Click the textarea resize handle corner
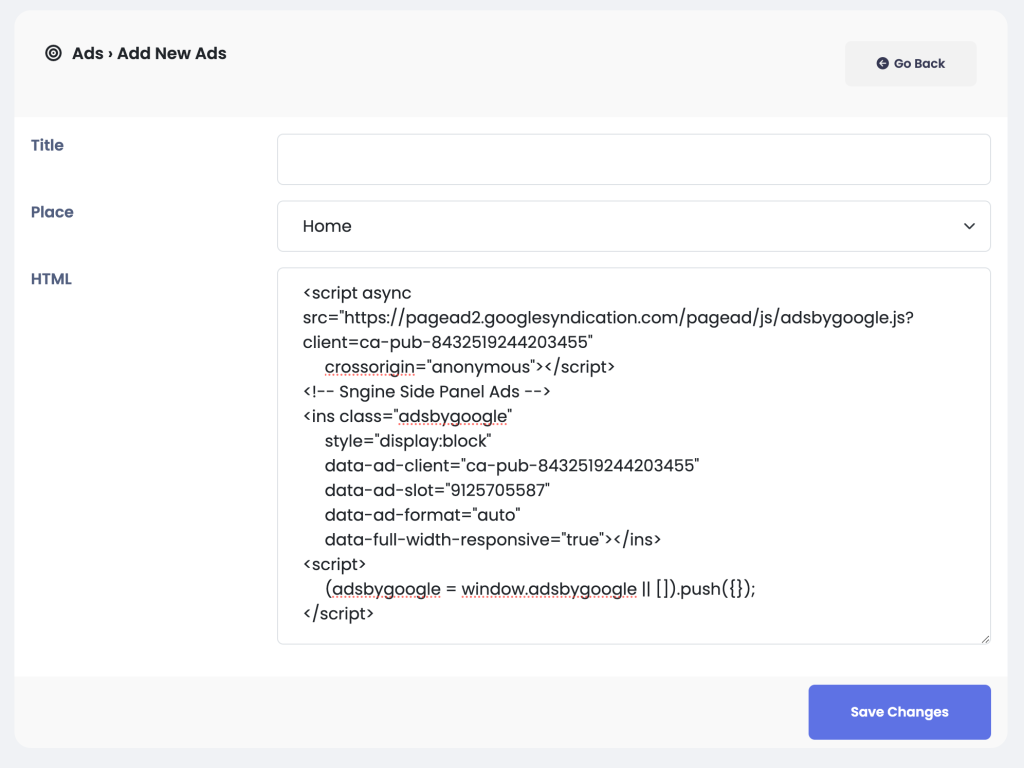The width and height of the screenshot is (1024, 768). (x=985, y=639)
